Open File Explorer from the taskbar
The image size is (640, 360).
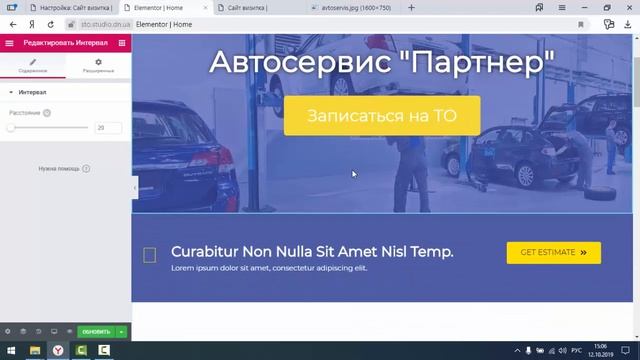(x=35, y=351)
